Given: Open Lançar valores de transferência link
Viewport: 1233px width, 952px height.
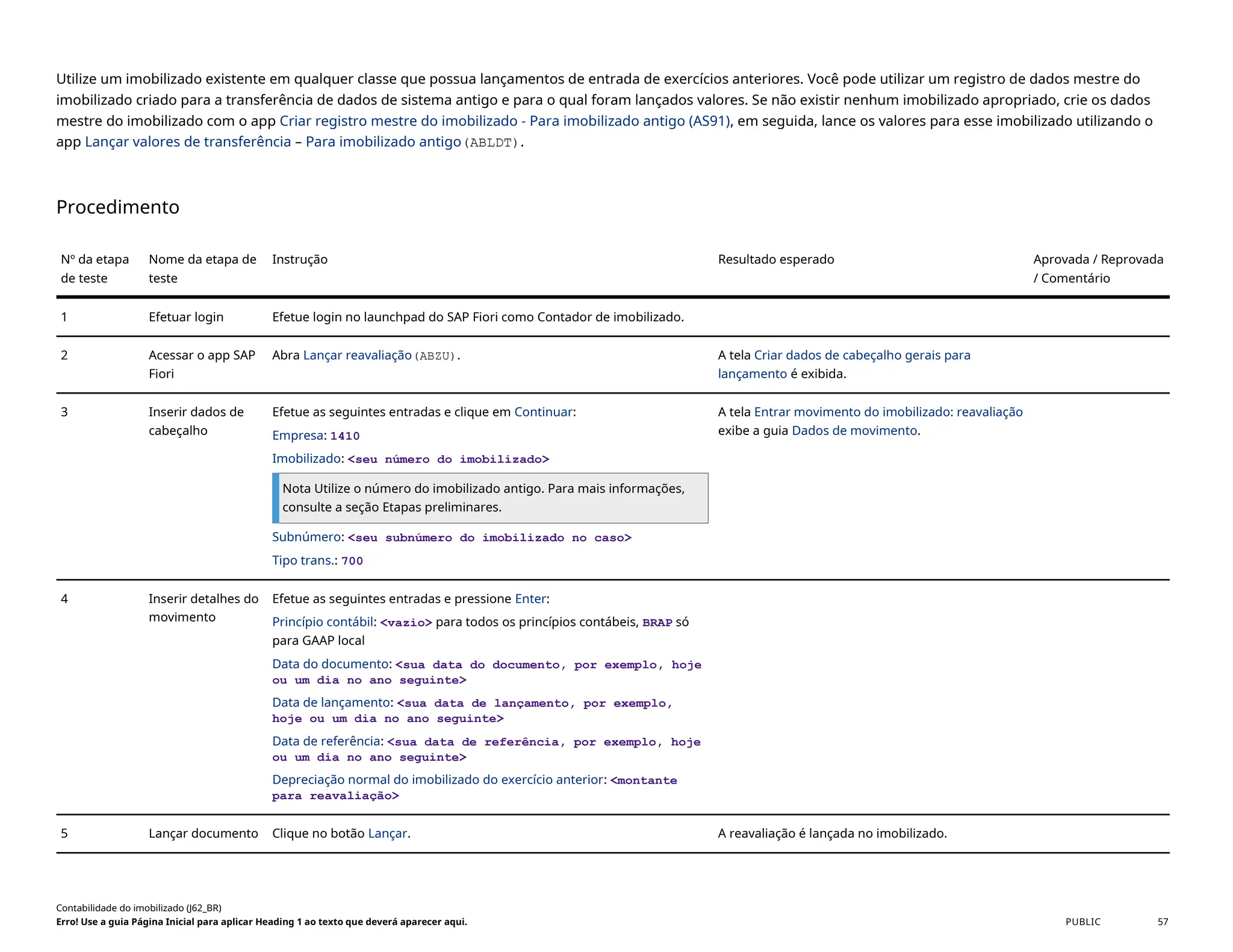Looking at the screenshot, I should point(188,142).
